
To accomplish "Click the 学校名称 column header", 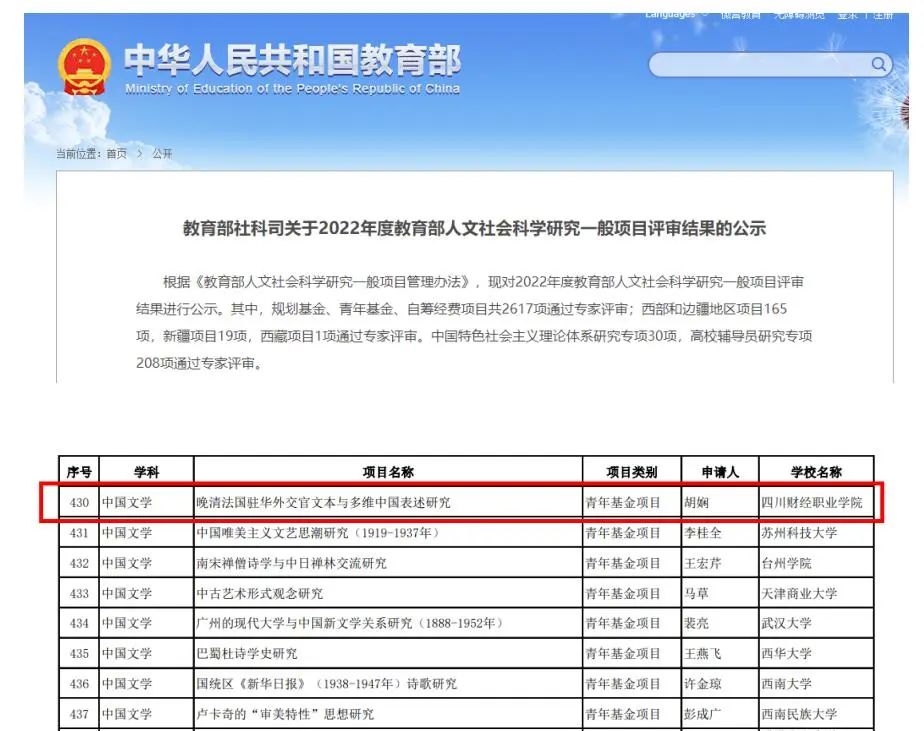I will (x=816, y=472).
